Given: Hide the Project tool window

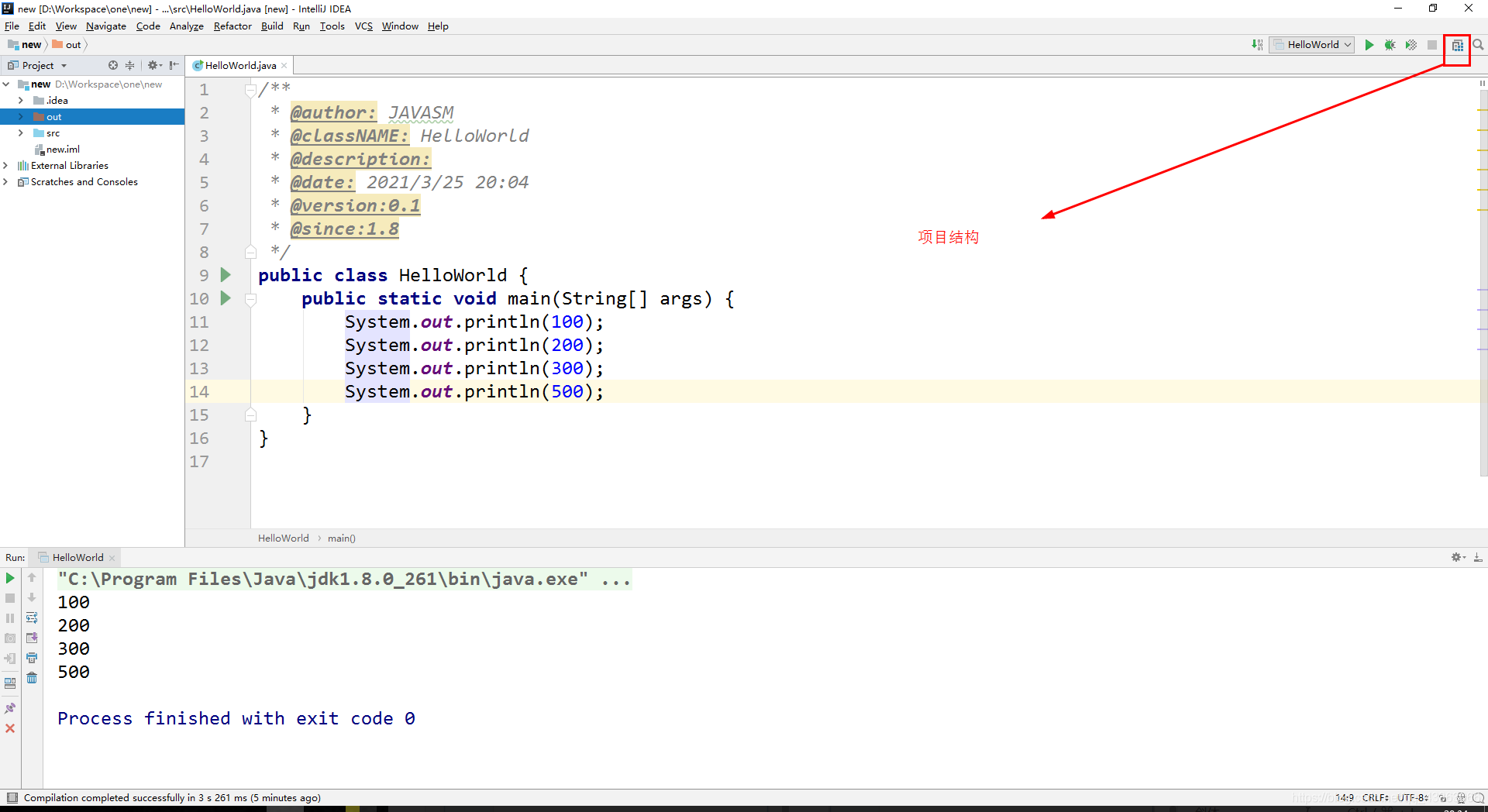Looking at the screenshot, I should point(174,65).
